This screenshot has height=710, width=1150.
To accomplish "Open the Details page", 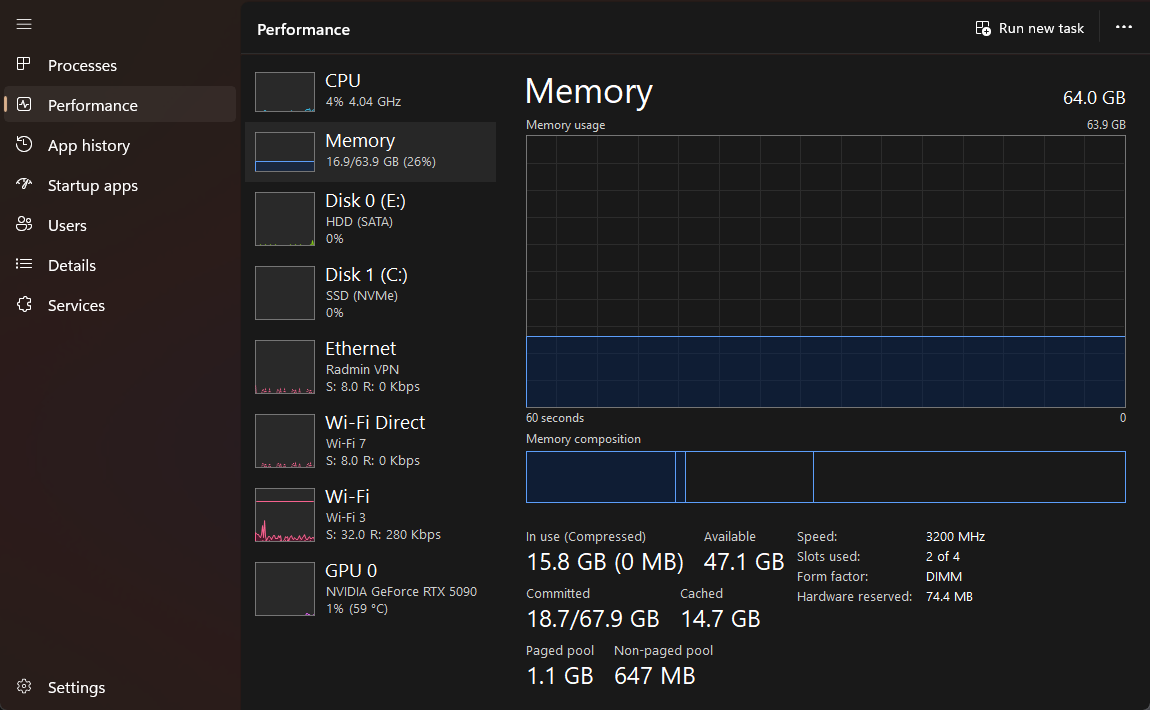I will click(120, 265).
